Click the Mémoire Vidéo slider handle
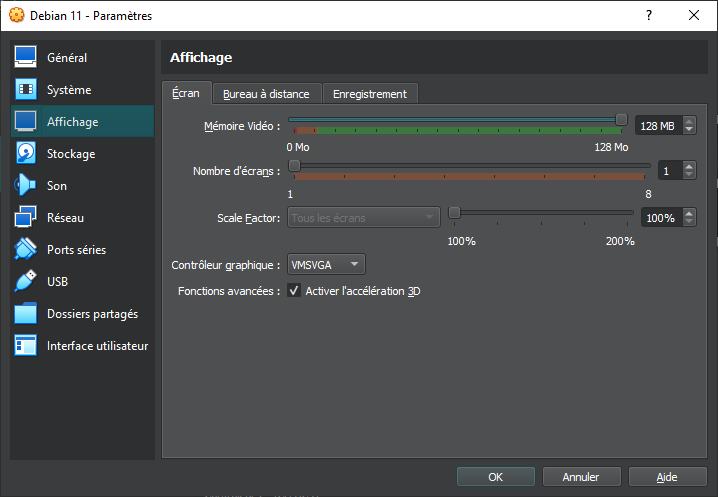This screenshot has width=718, height=497. [621, 120]
